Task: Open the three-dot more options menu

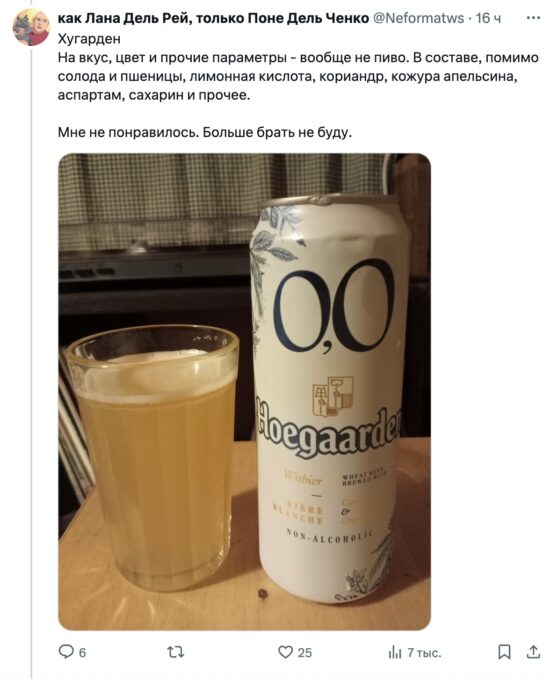Action: [533, 18]
